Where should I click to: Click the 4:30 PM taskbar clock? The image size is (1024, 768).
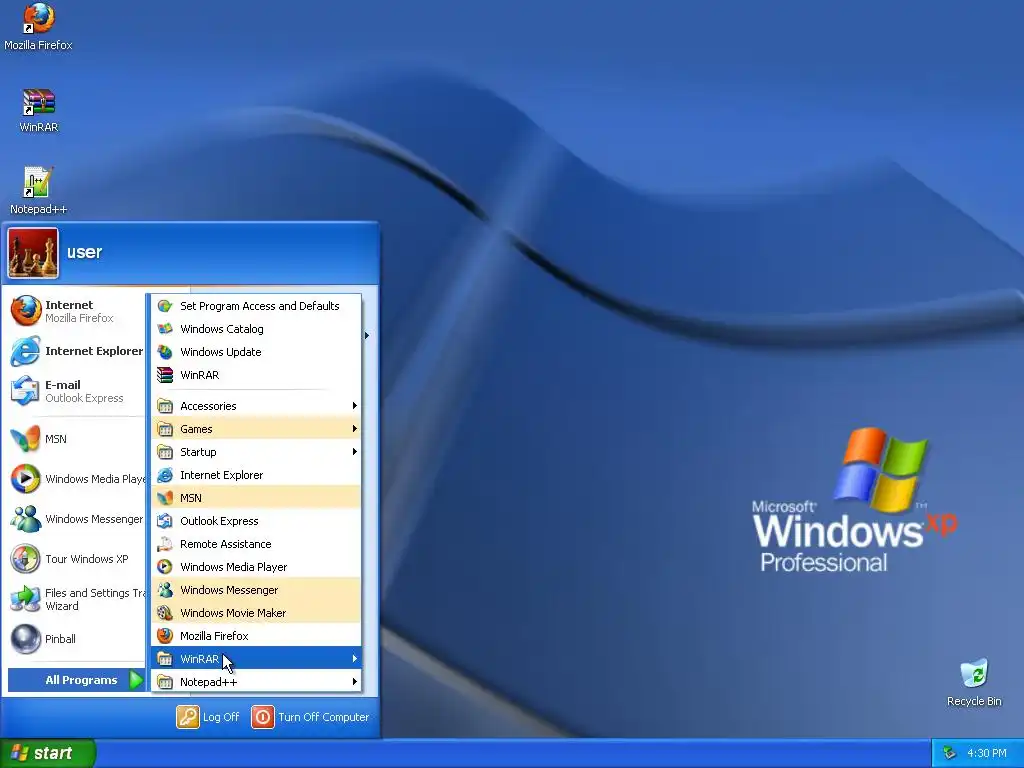987,753
